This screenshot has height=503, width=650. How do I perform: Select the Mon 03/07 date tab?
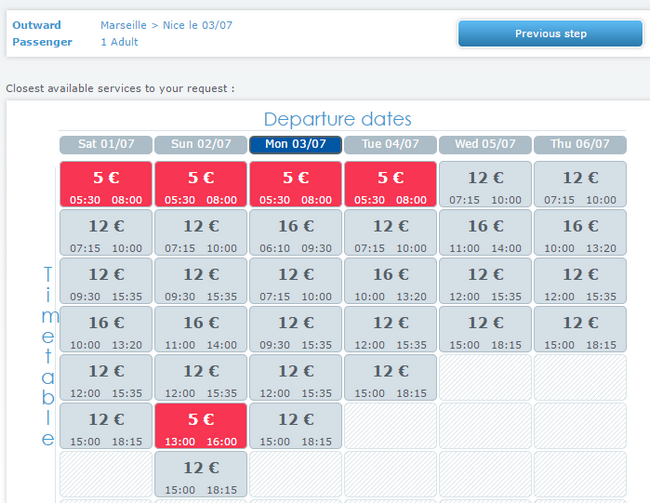click(x=296, y=144)
